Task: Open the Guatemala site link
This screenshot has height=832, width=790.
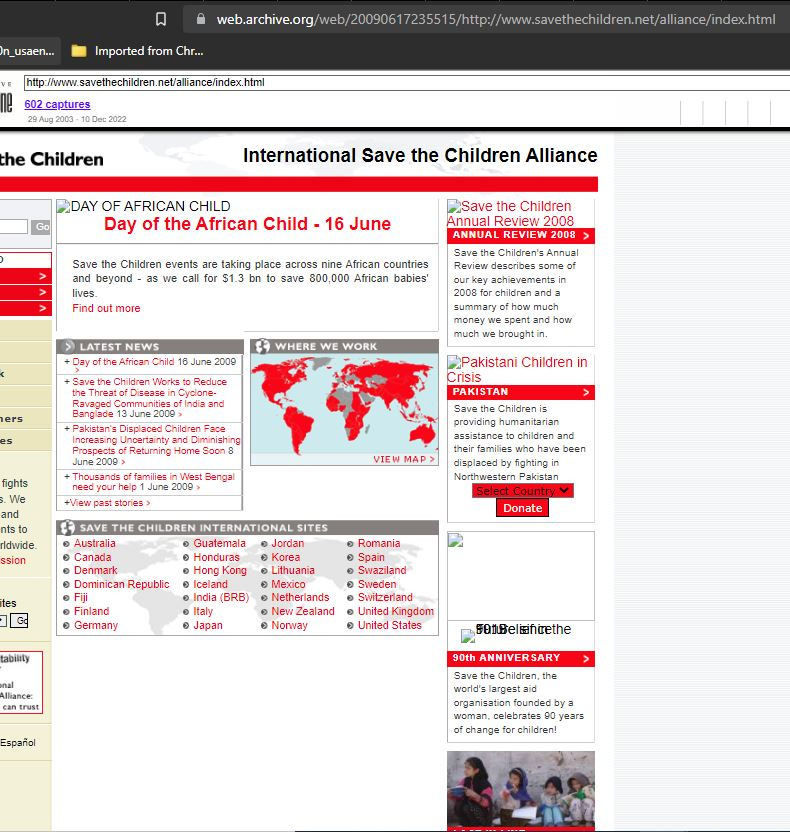Action: coord(219,543)
